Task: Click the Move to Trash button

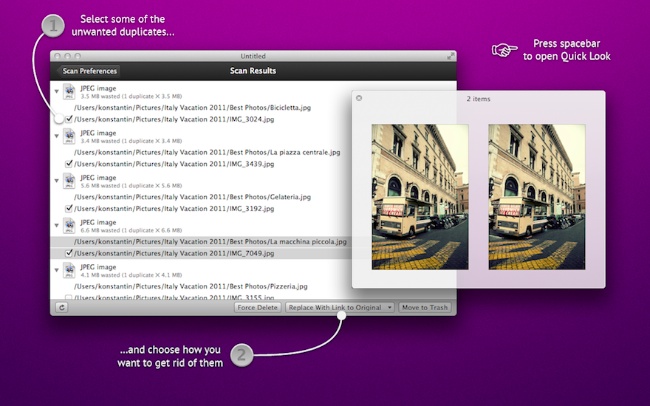Action: pos(425,308)
